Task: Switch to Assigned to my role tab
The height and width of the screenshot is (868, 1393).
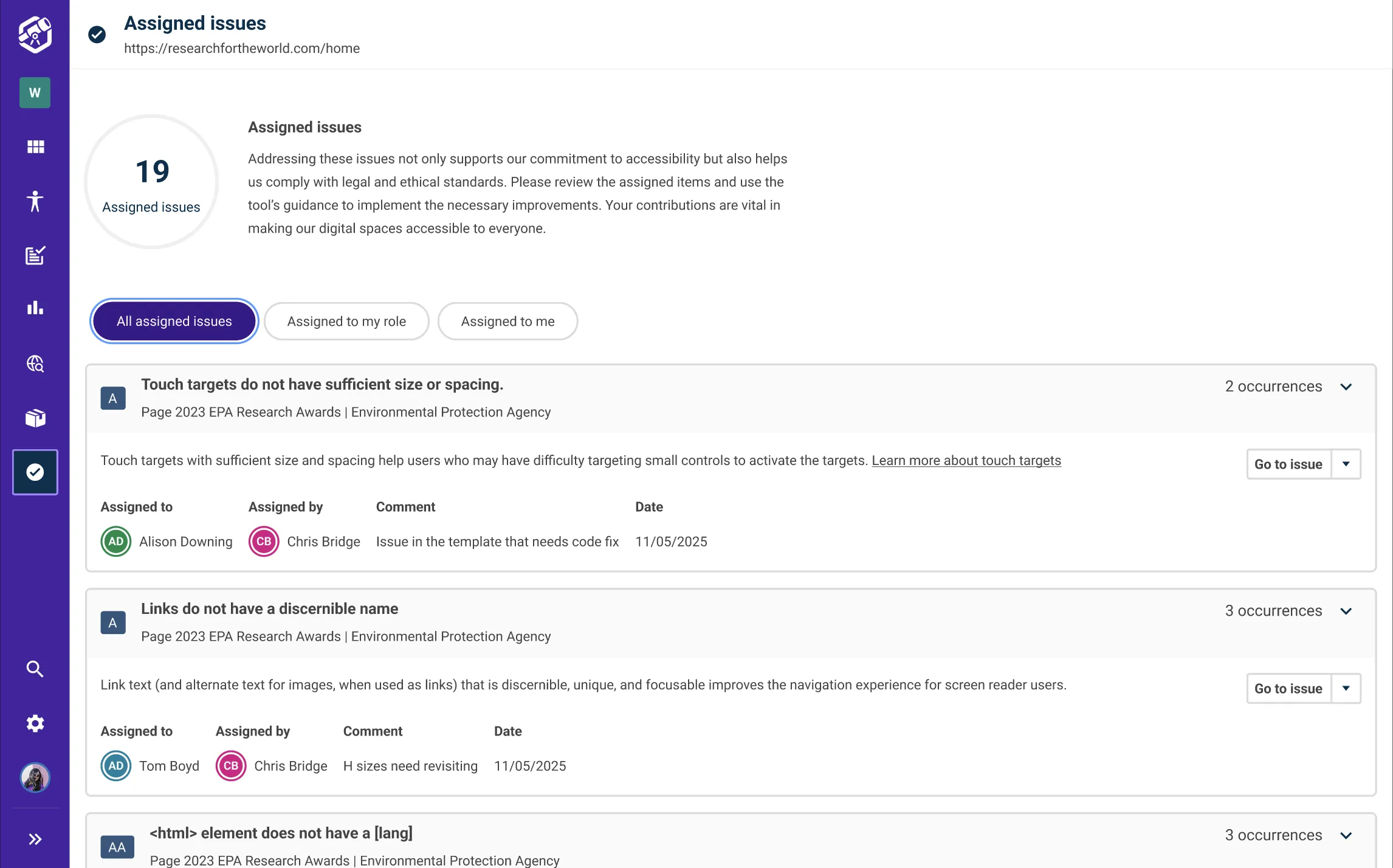Action: [x=346, y=321]
